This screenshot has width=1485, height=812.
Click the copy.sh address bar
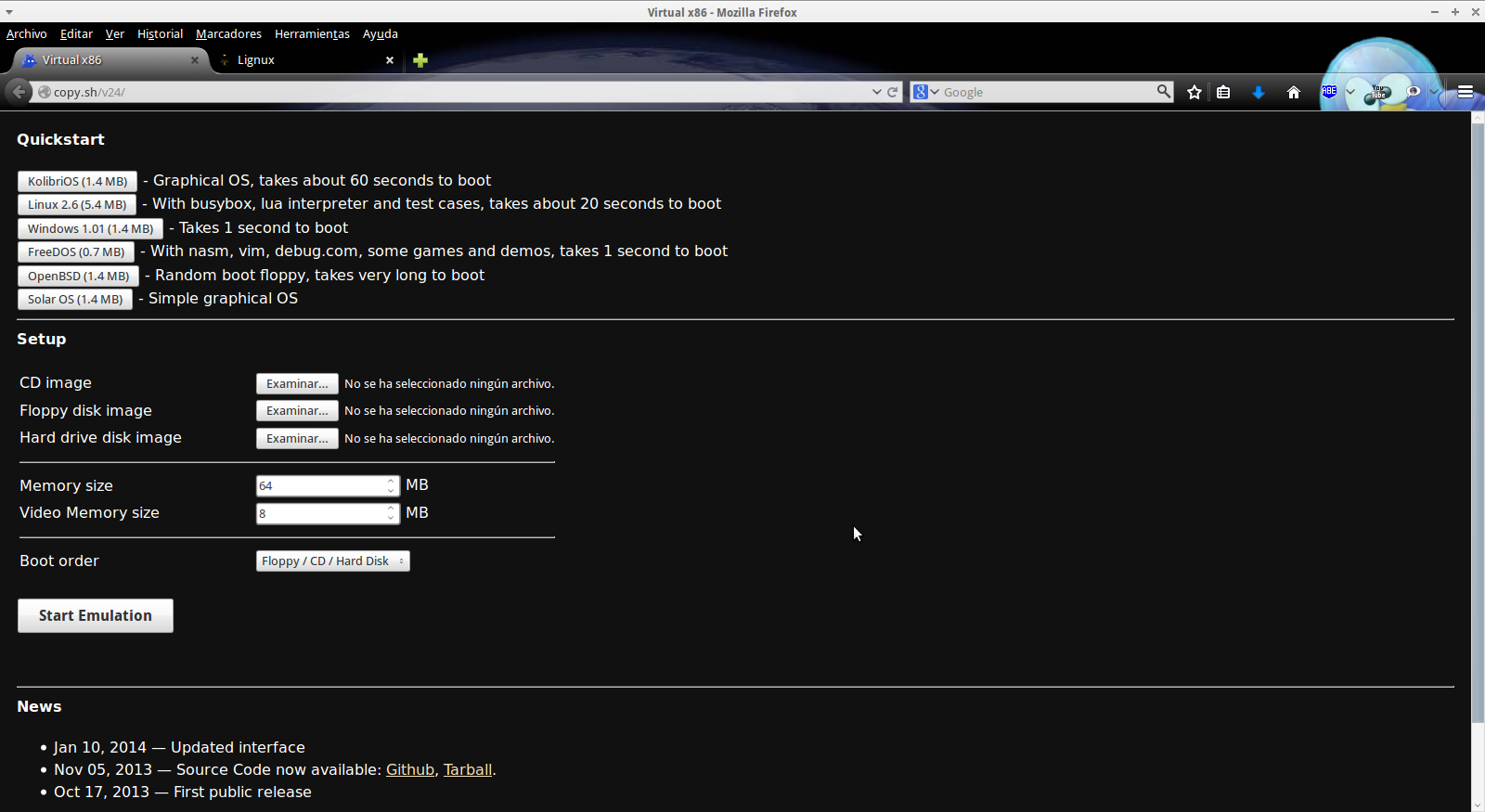click(x=459, y=92)
